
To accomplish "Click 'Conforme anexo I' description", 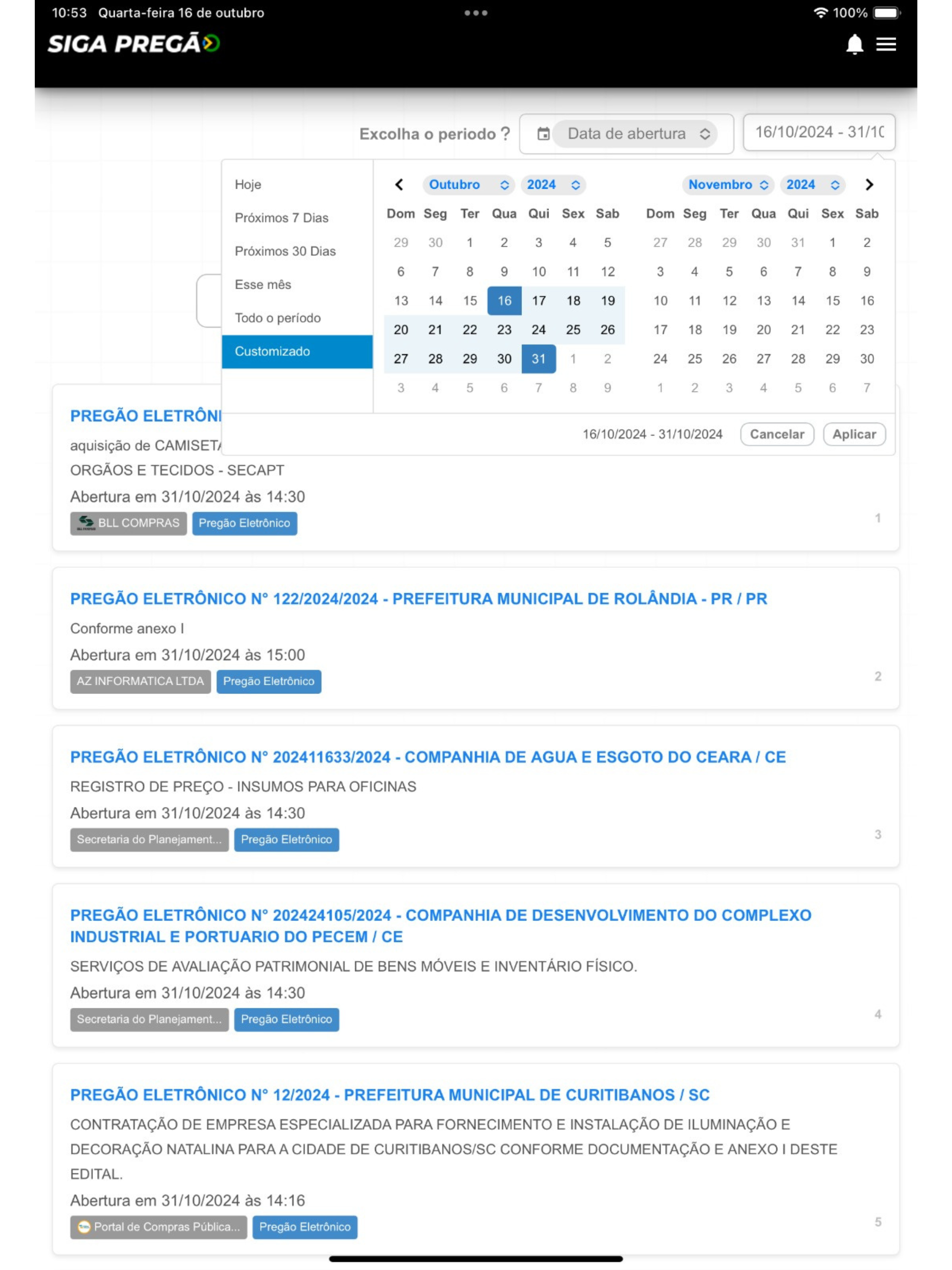I will tap(127, 628).
